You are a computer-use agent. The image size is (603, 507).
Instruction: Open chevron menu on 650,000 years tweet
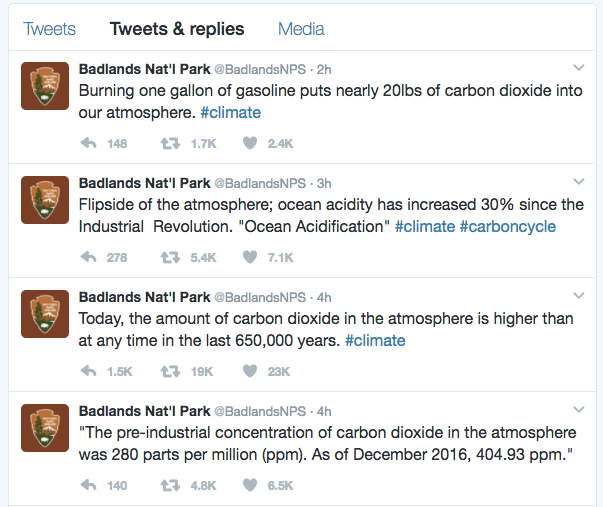click(578, 296)
